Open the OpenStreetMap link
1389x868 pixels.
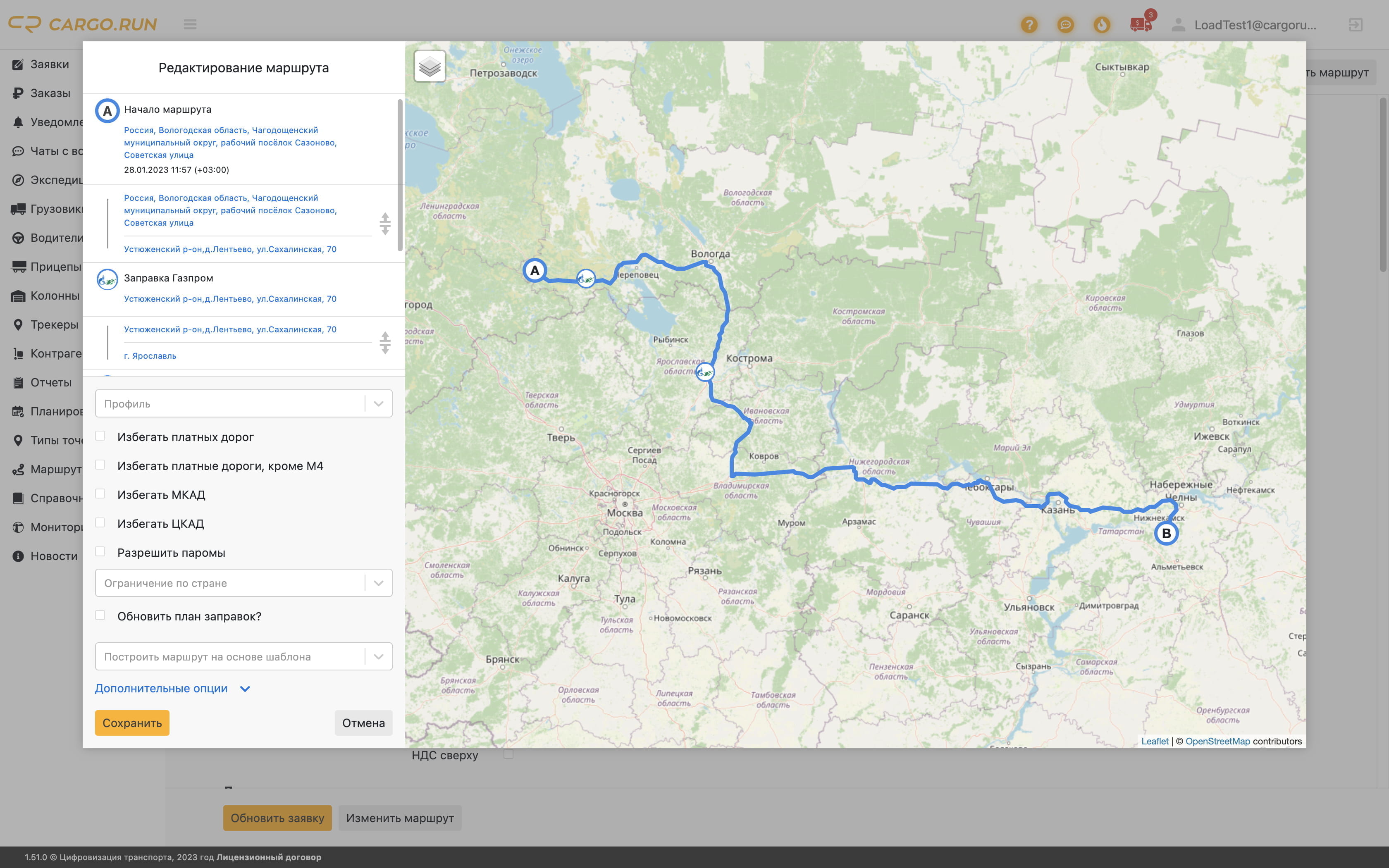(x=1217, y=741)
